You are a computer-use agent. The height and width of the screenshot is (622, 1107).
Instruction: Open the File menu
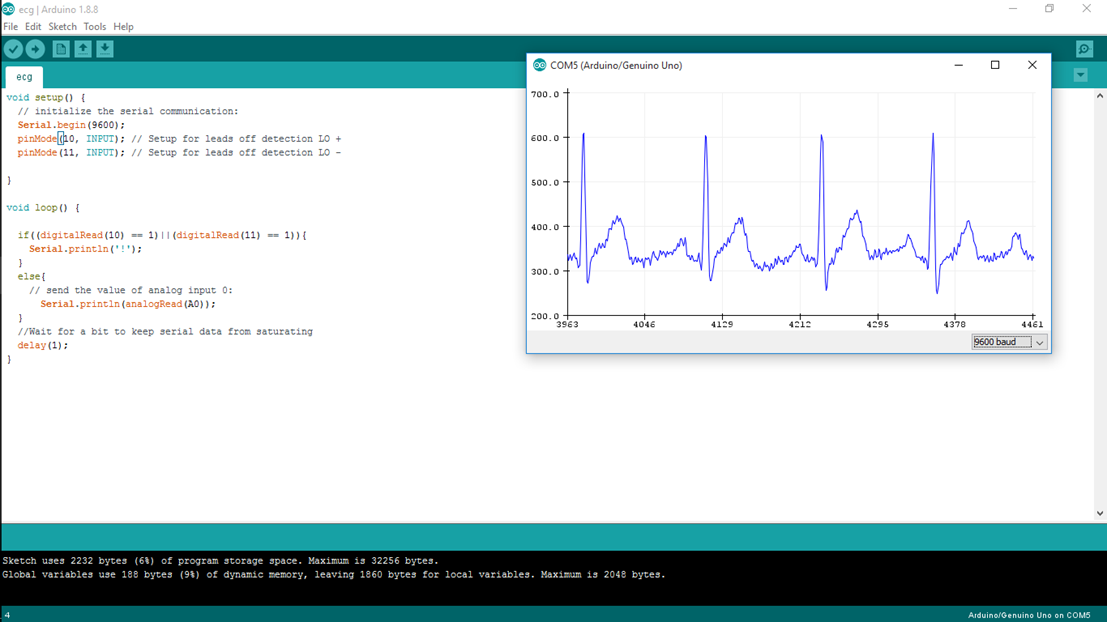[x=11, y=27]
